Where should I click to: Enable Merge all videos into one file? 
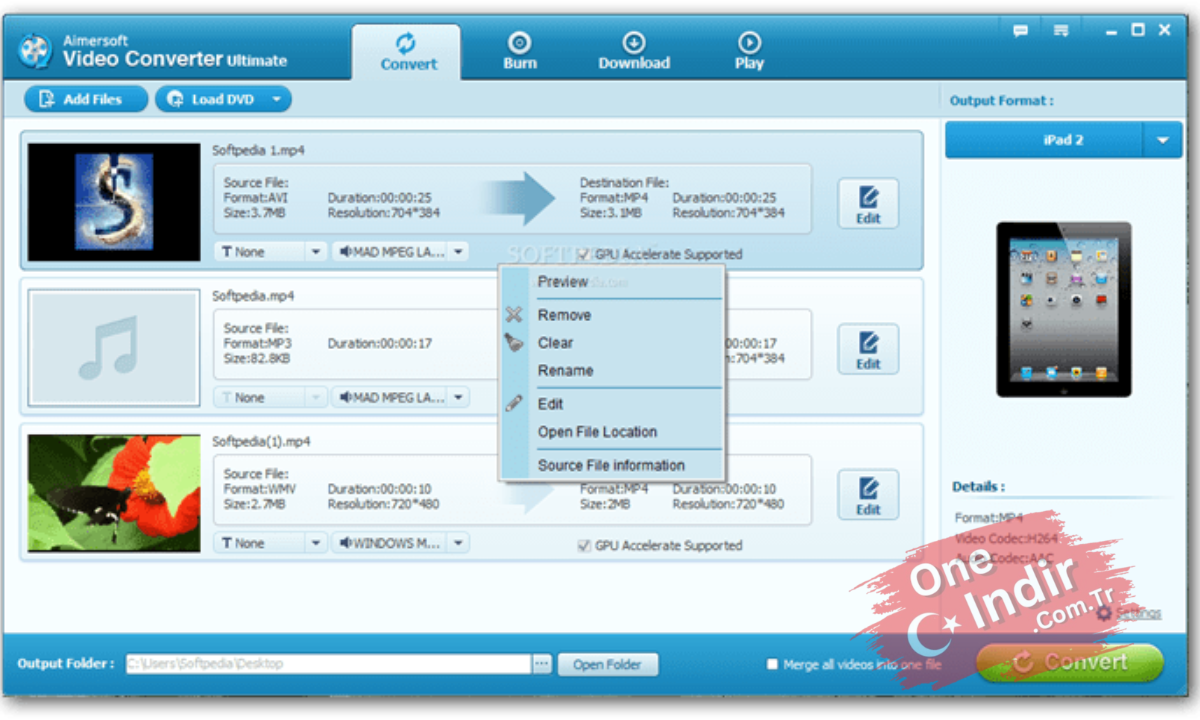(772, 664)
